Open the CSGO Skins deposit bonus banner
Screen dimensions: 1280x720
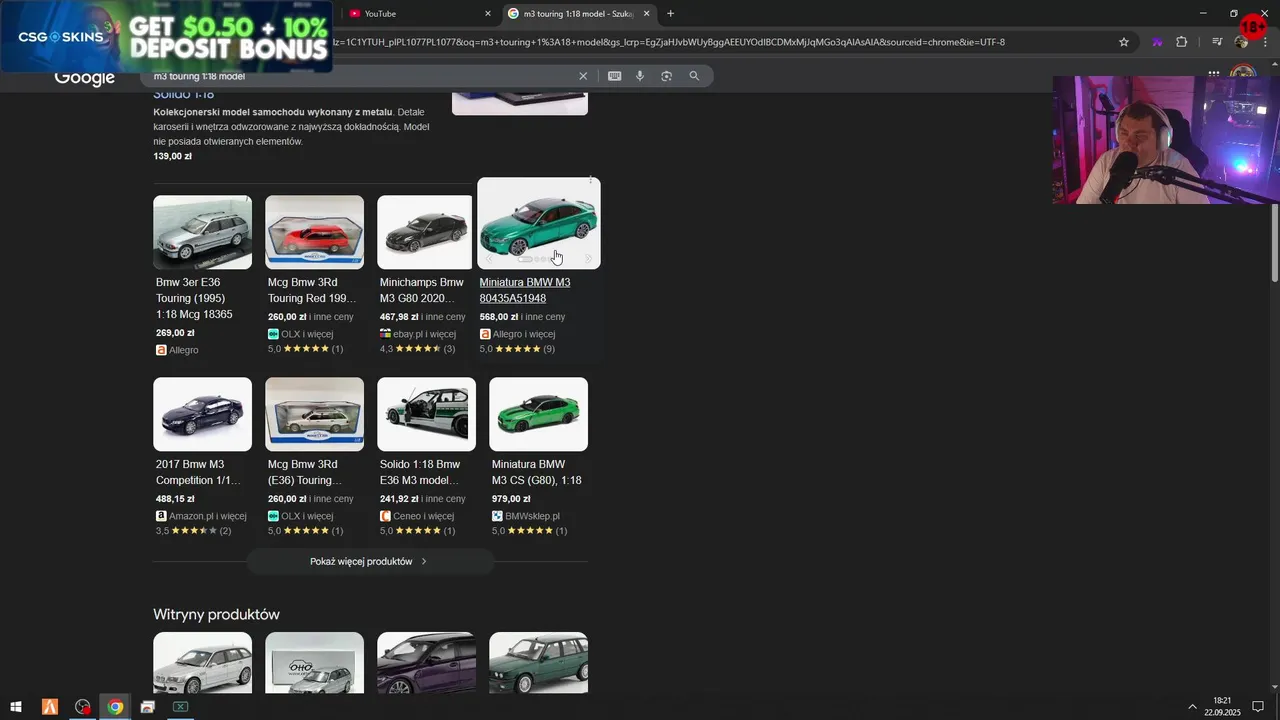(x=166, y=37)
